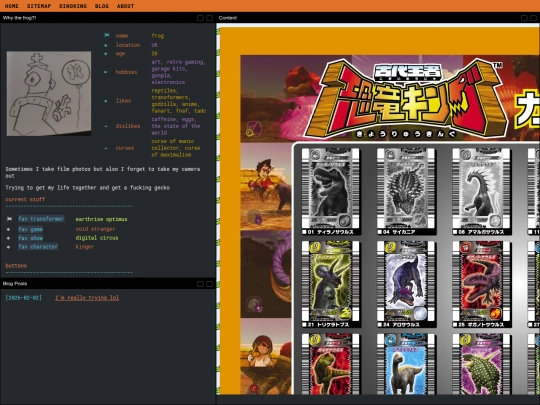
Task: Go to the SITEMAP page
Action: pos(39,6)
